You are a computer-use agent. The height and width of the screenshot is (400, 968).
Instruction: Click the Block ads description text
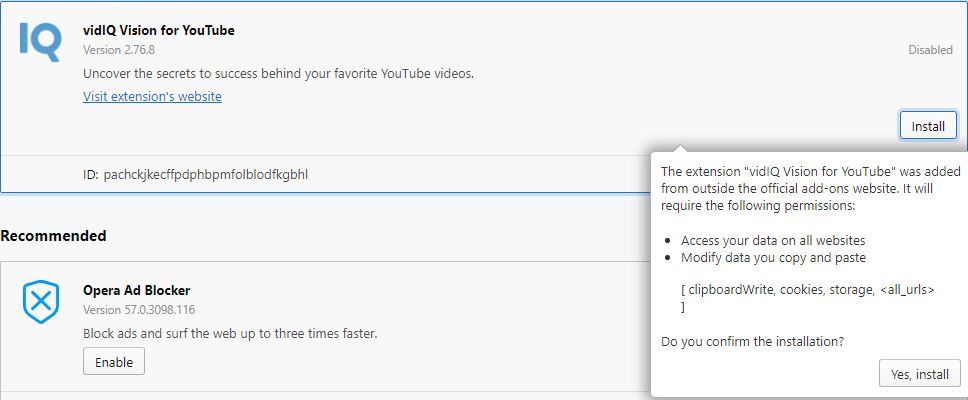pos(230,332)
